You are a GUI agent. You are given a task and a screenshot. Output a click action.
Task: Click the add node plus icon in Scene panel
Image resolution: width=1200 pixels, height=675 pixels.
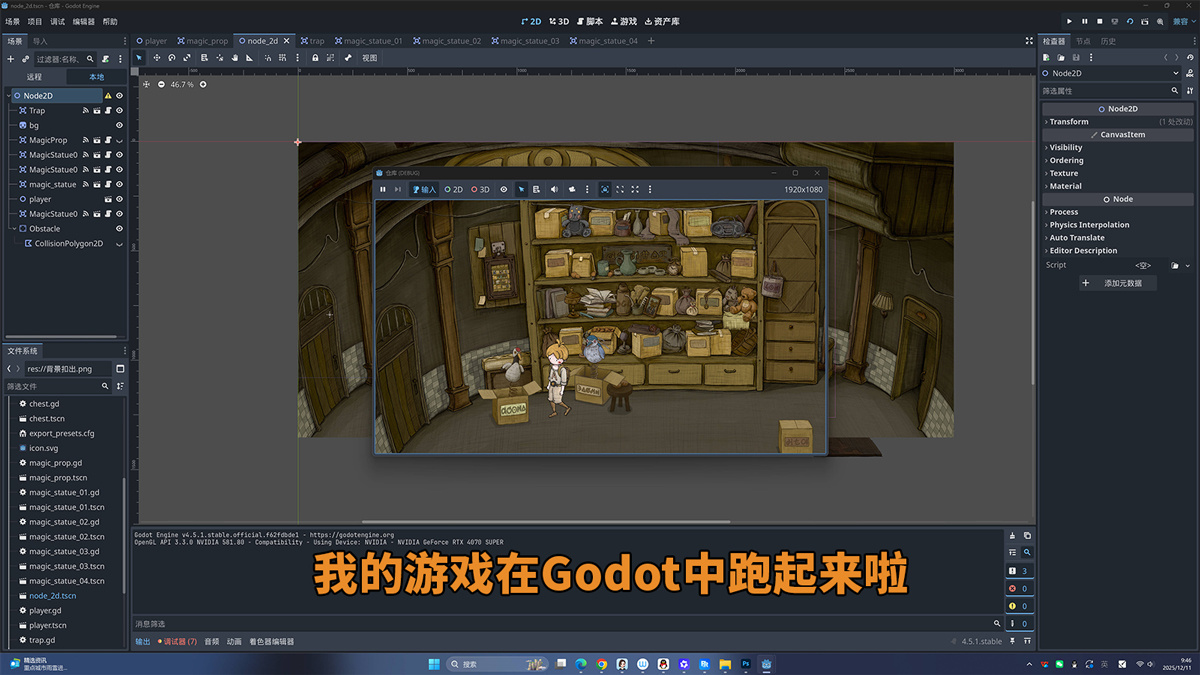point(11,59)
